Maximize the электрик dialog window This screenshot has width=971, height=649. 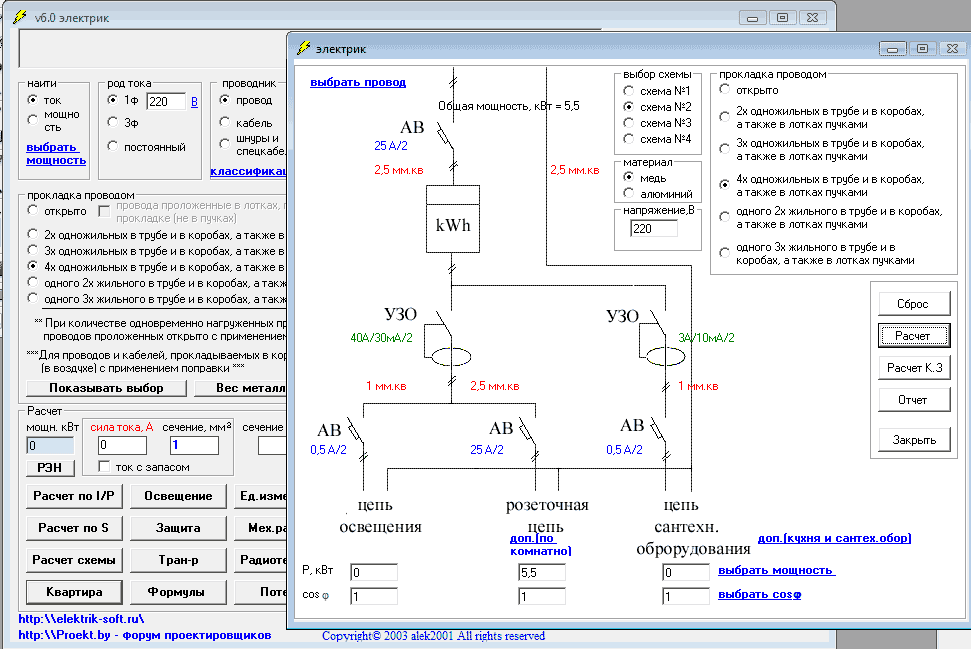point(920,47)
